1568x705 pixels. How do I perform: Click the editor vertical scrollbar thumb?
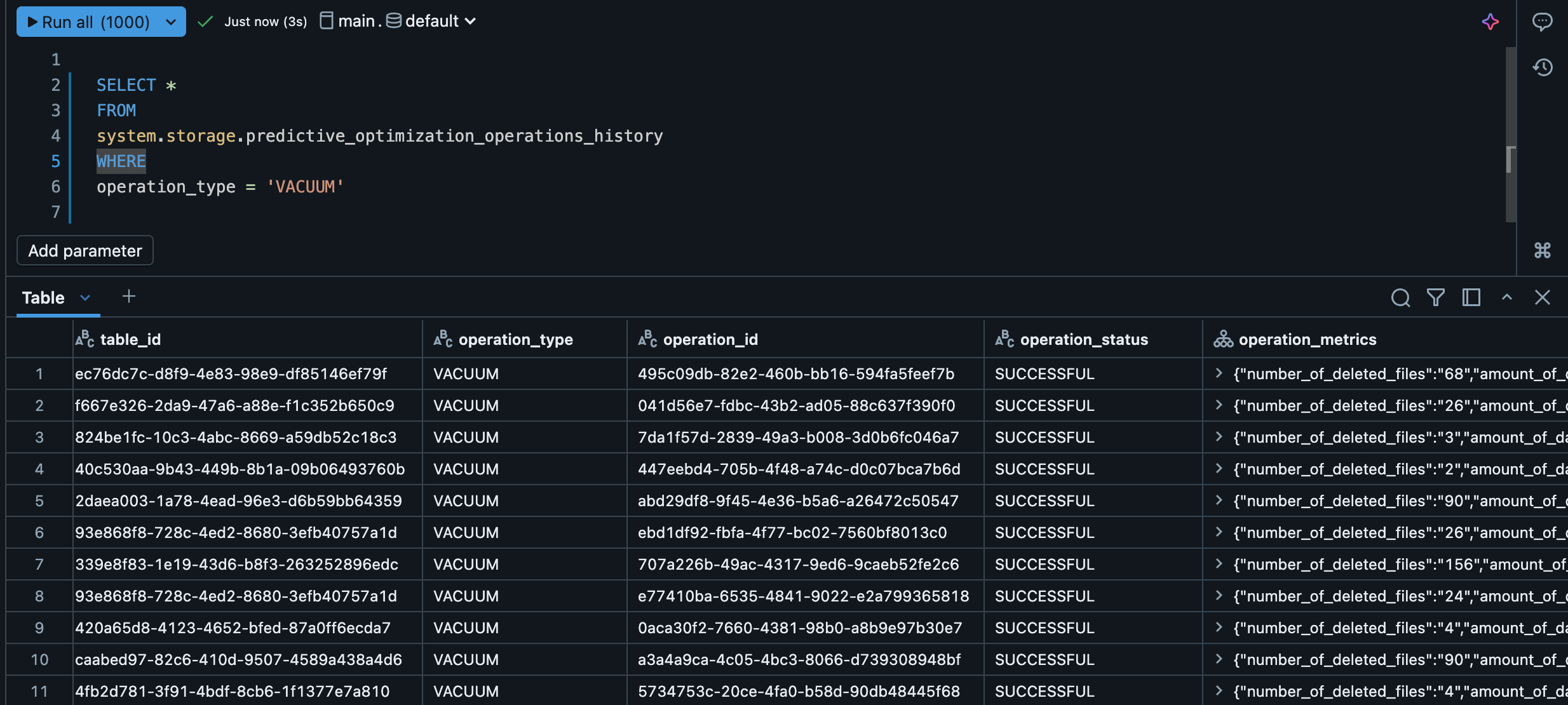tap(1510, 160)
